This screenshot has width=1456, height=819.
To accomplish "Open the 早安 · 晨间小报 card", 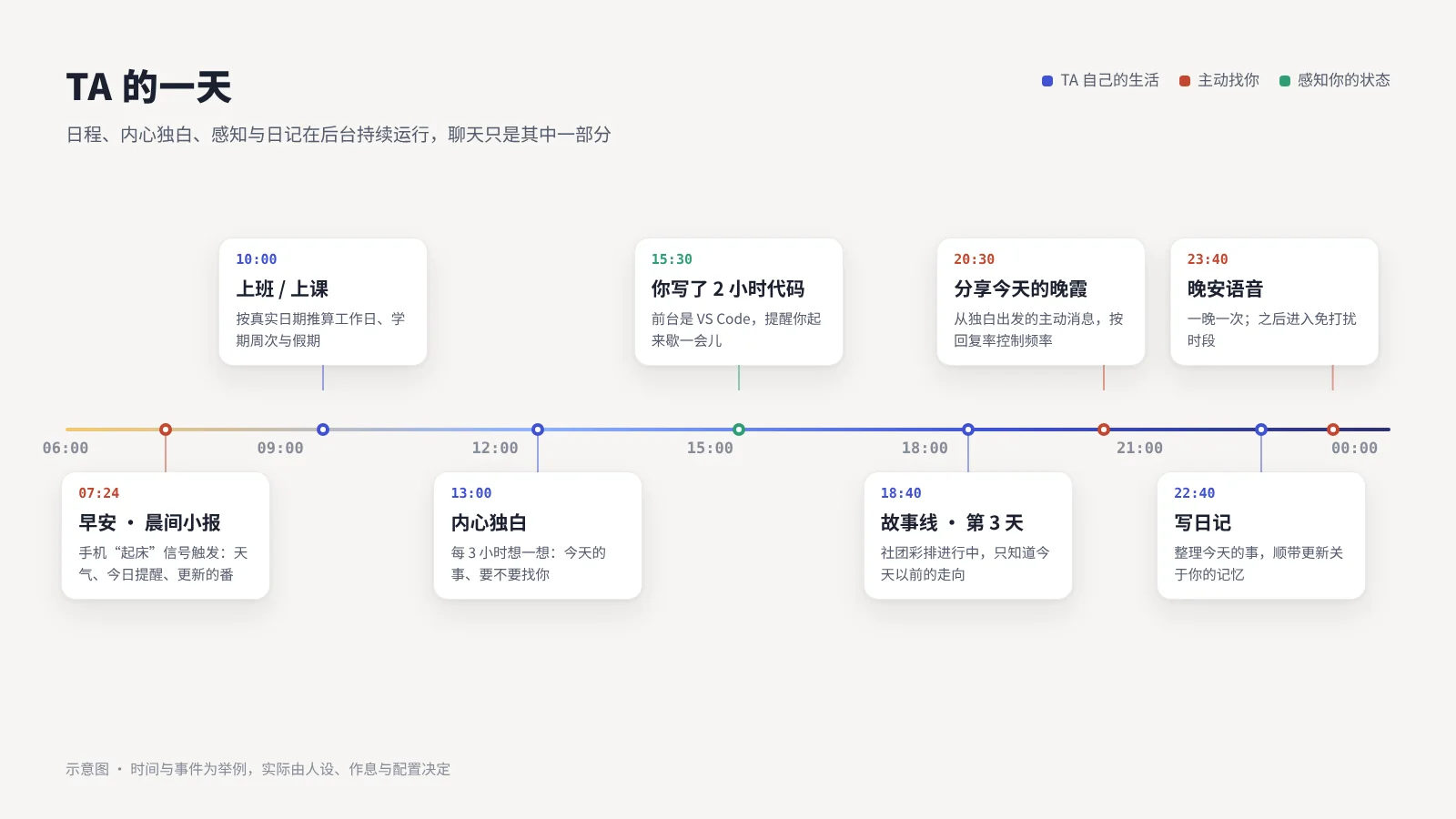I will coord(166,536).
